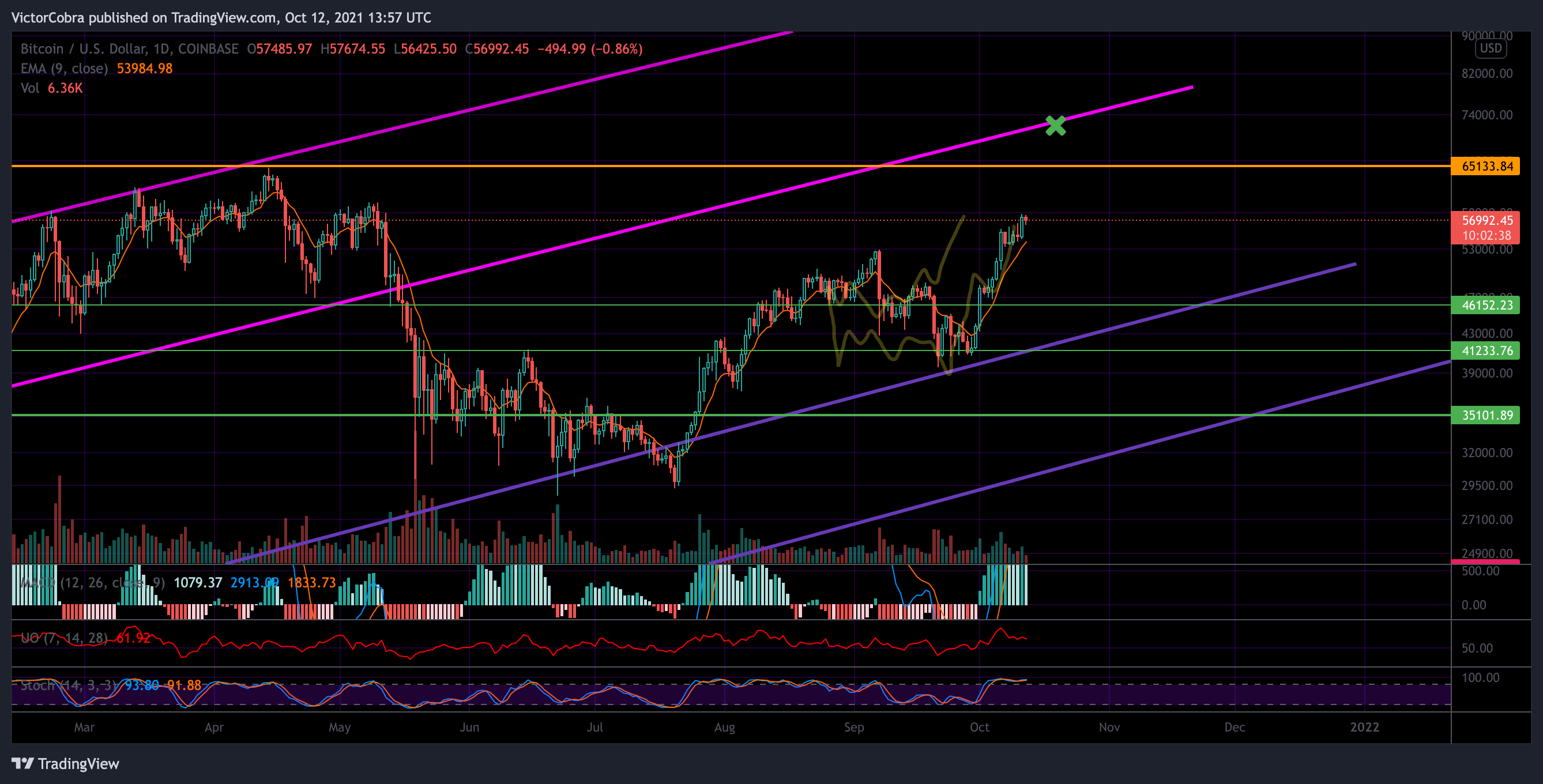Click the change value -494.99 (-0.86%)
Viewport: 1543px width, 784px height.
click(x=590, y=48)
